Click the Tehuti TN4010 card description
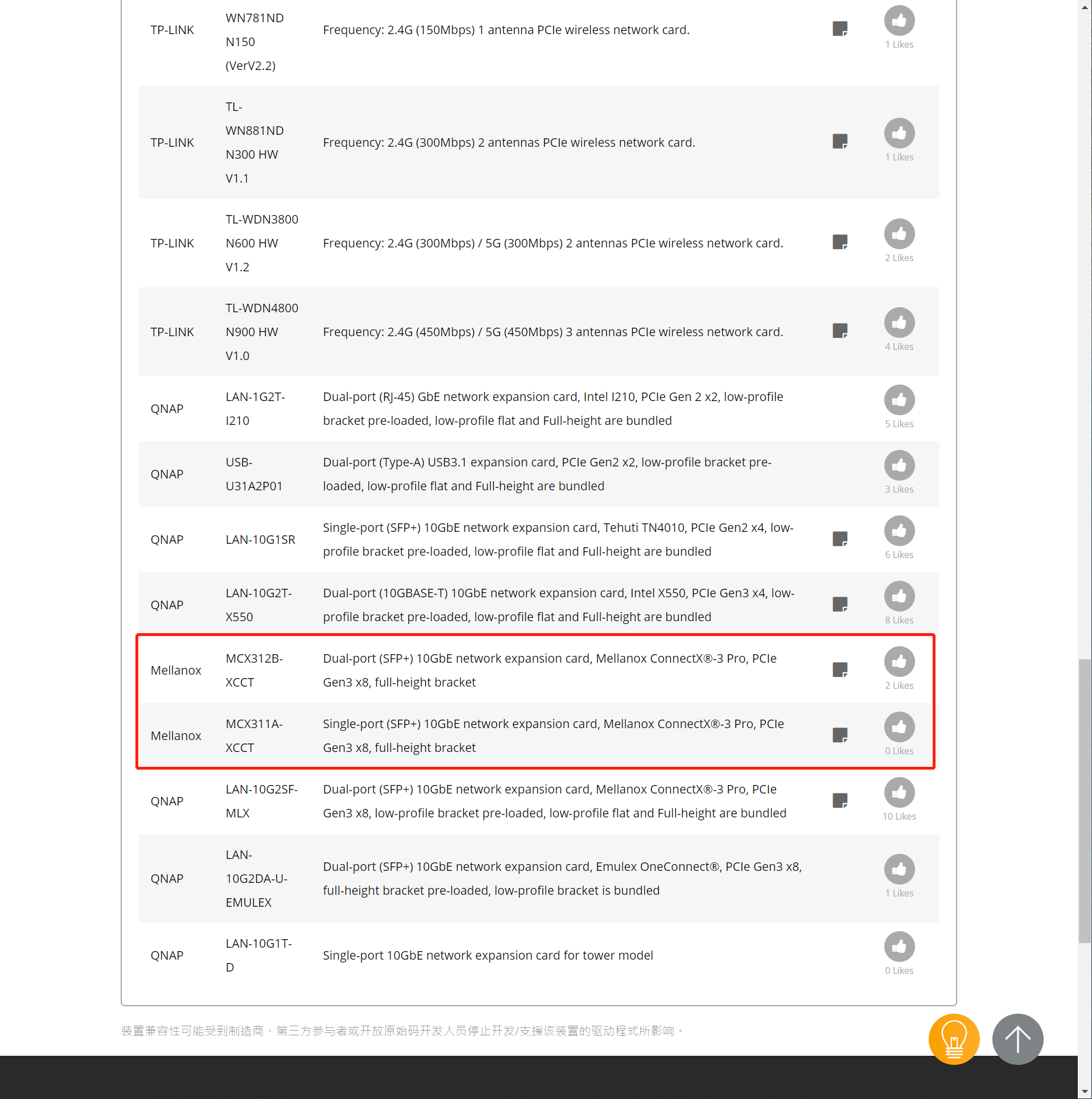1092x1099 pixels. (x=558, y=540)
